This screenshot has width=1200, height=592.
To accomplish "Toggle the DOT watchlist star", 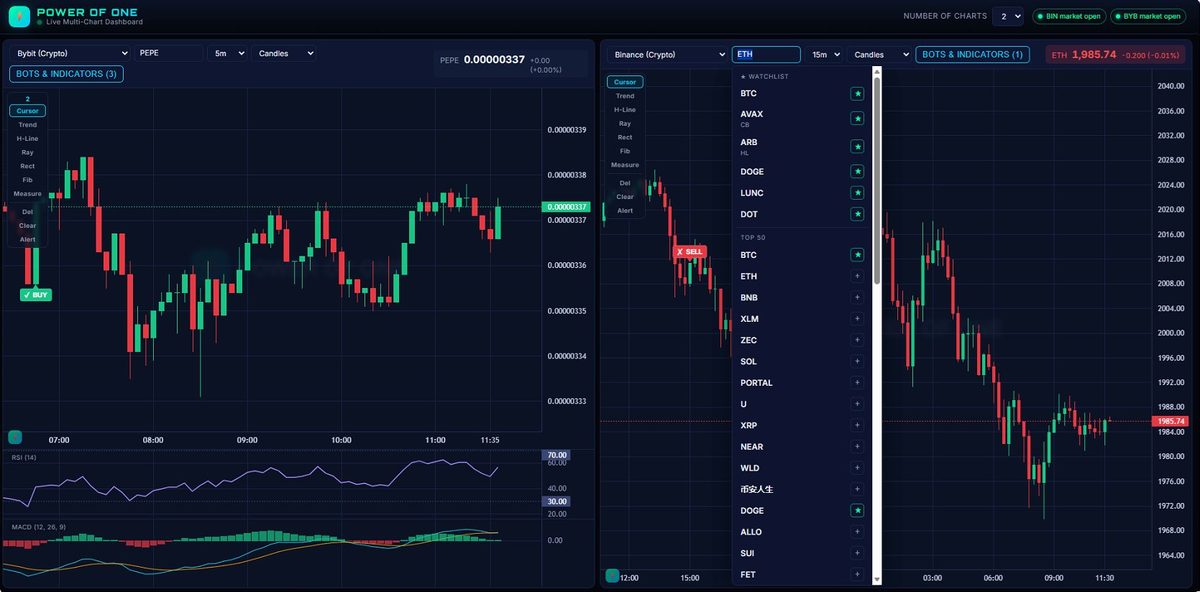I will coord(857,214).
